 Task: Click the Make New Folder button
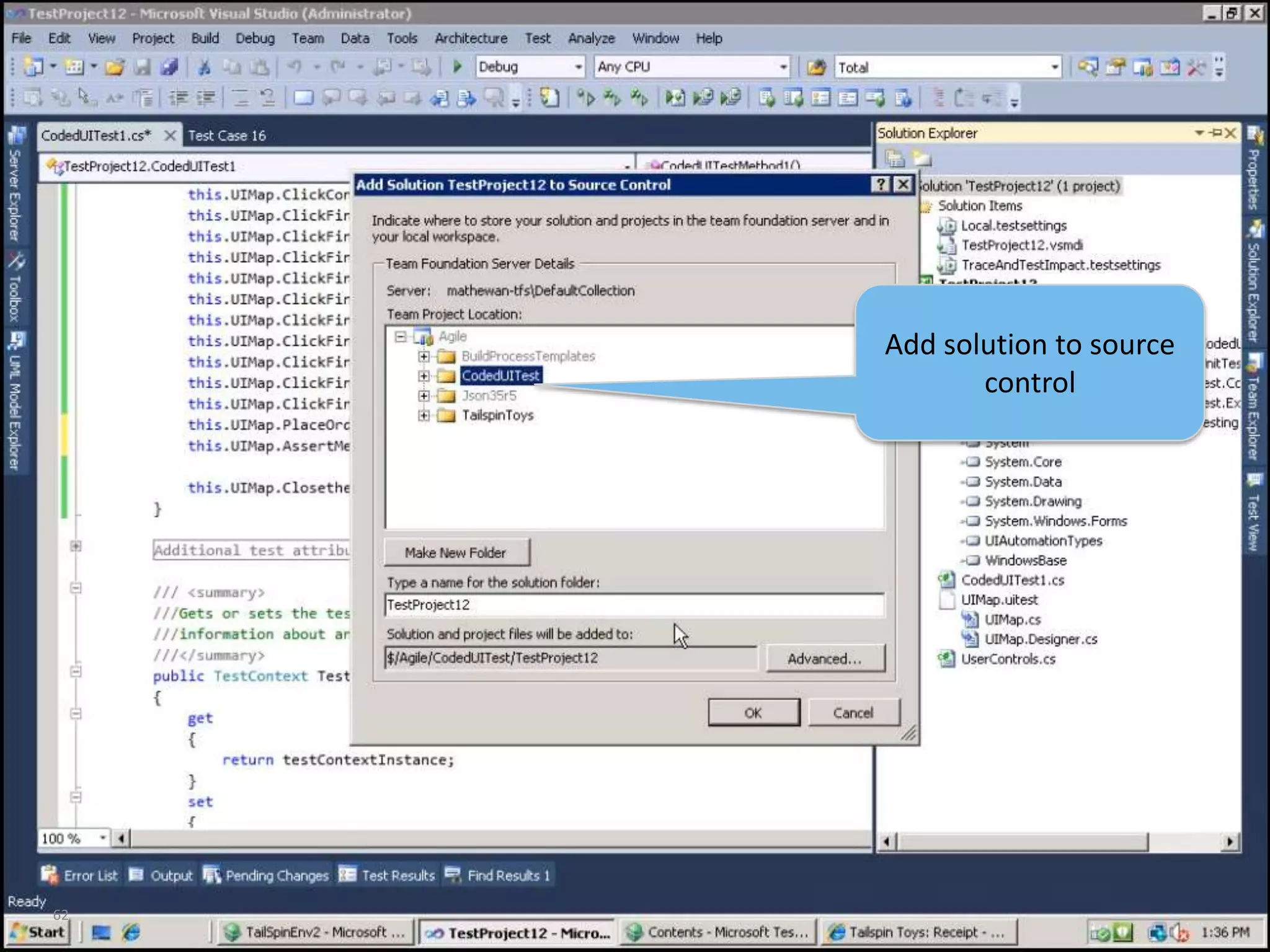point(456,552)
